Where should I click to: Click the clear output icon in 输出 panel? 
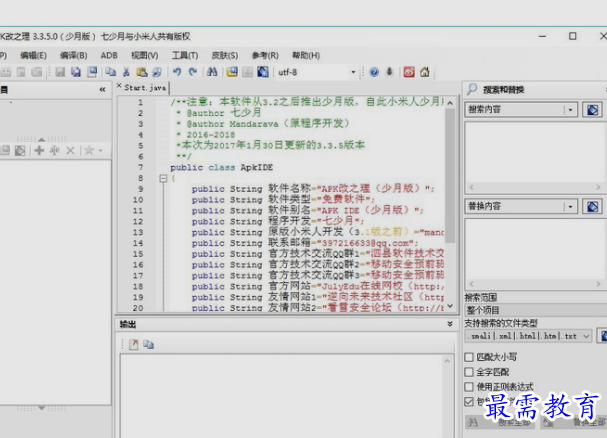pos(134,344)
